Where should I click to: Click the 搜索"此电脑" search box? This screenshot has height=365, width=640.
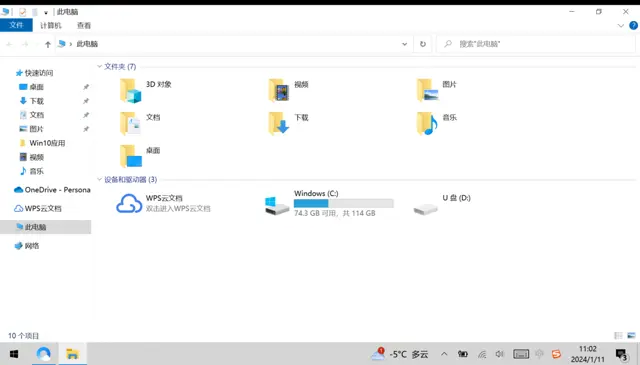[536, 44]
